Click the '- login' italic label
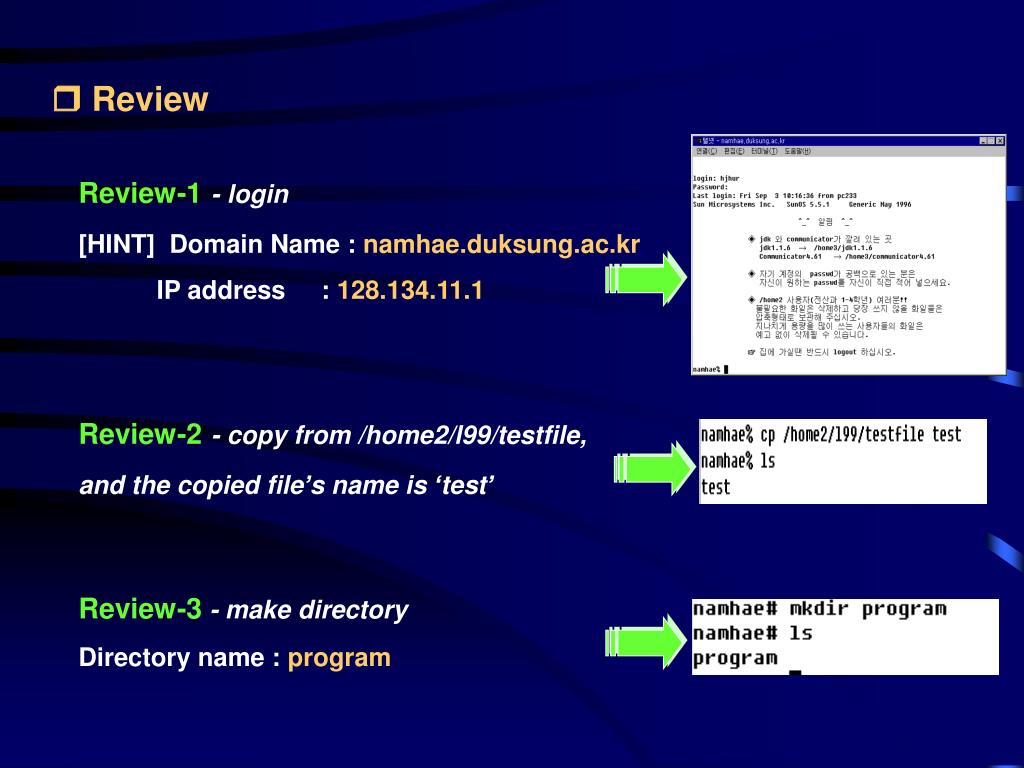1024x768 pixels. [x=250, y=195]
